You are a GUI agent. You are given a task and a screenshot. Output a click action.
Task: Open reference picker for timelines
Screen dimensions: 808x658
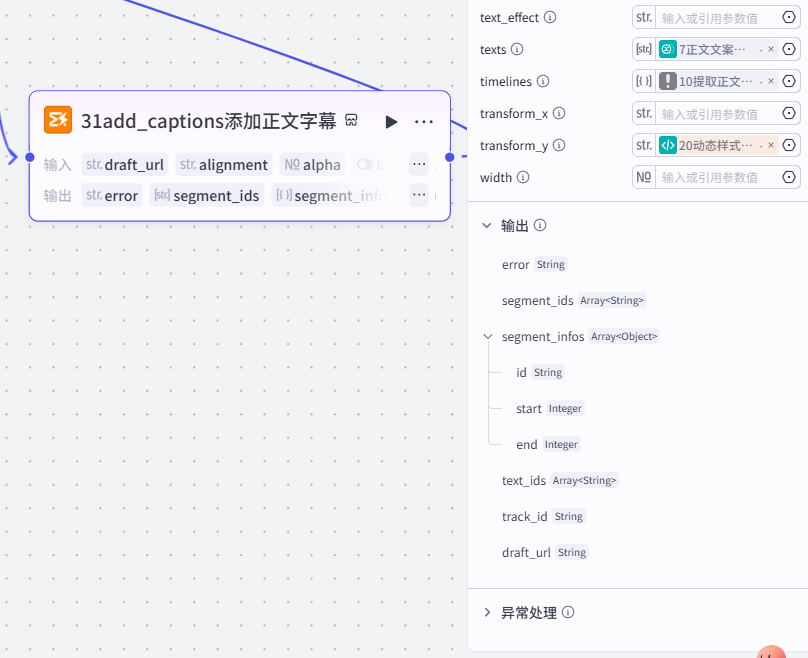tap(789, 81)
